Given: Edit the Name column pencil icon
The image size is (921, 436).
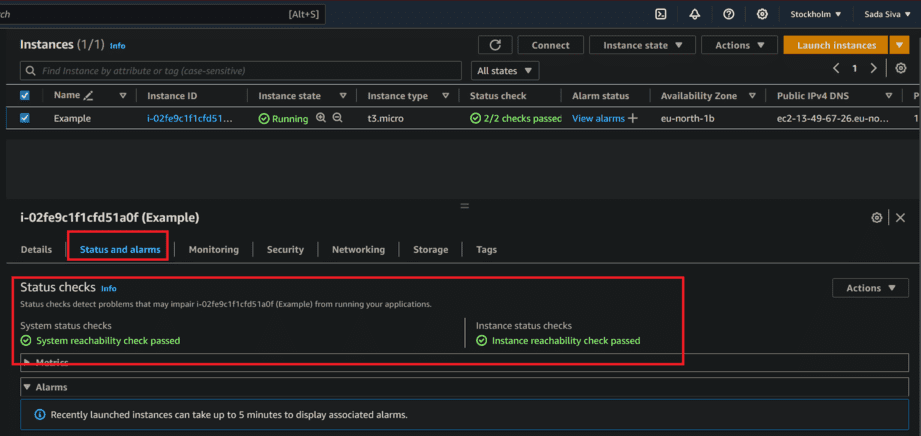Looking at the screenshot, I should click(x=89, y=95).
